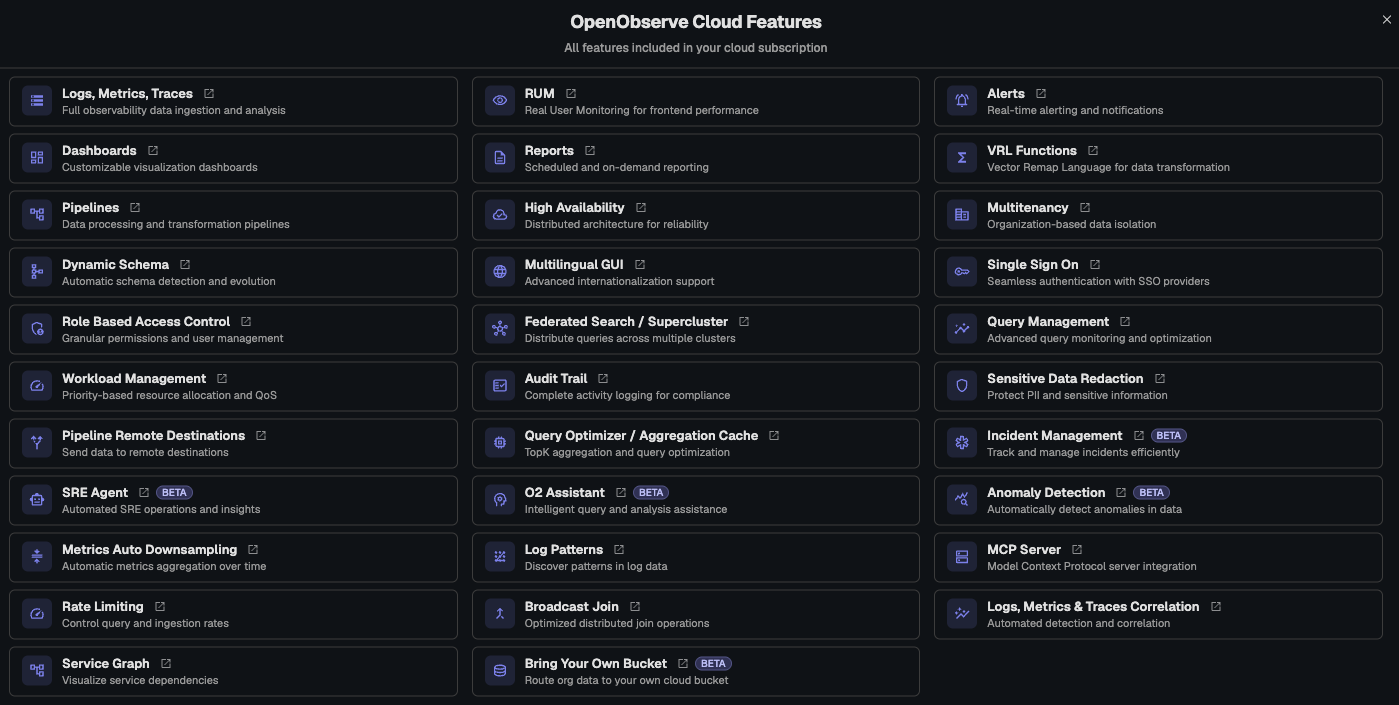Click 'Model Context Protocol server integration' text
The height and width of the screenshot is (705, 1399).
(x=1092, y=567)
